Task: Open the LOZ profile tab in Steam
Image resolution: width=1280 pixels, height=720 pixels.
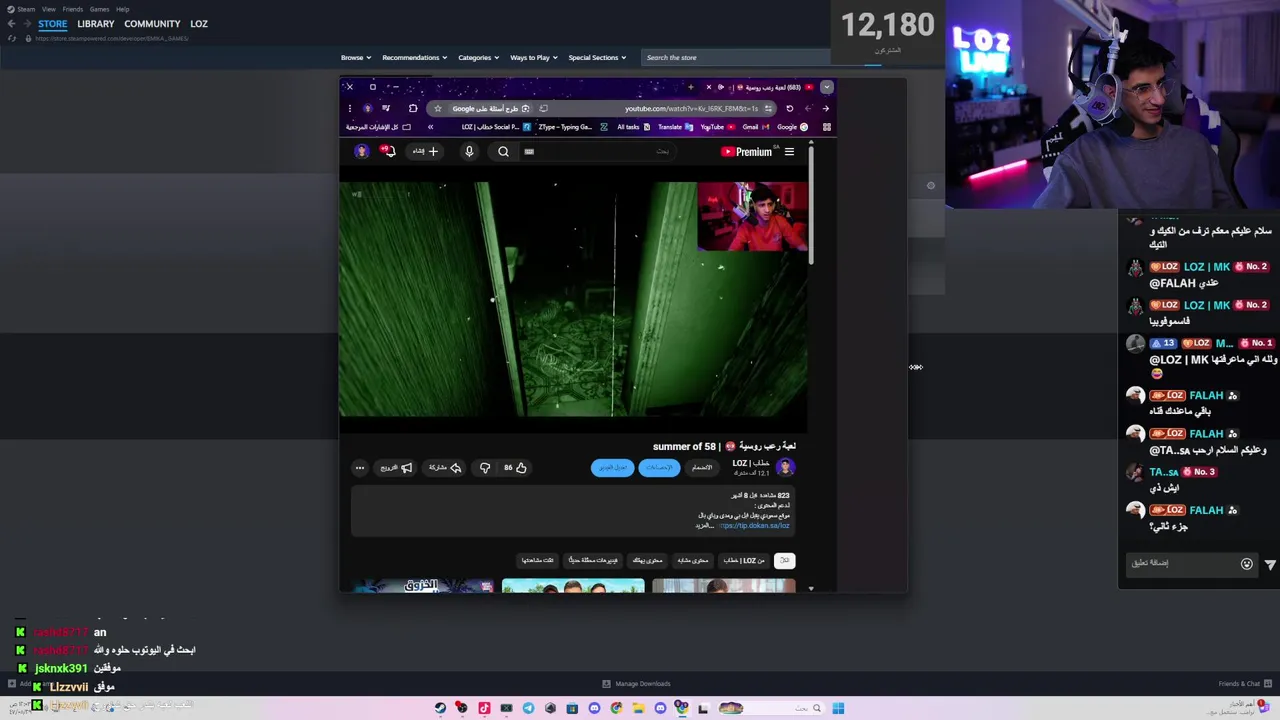Action: click(199, 24)
